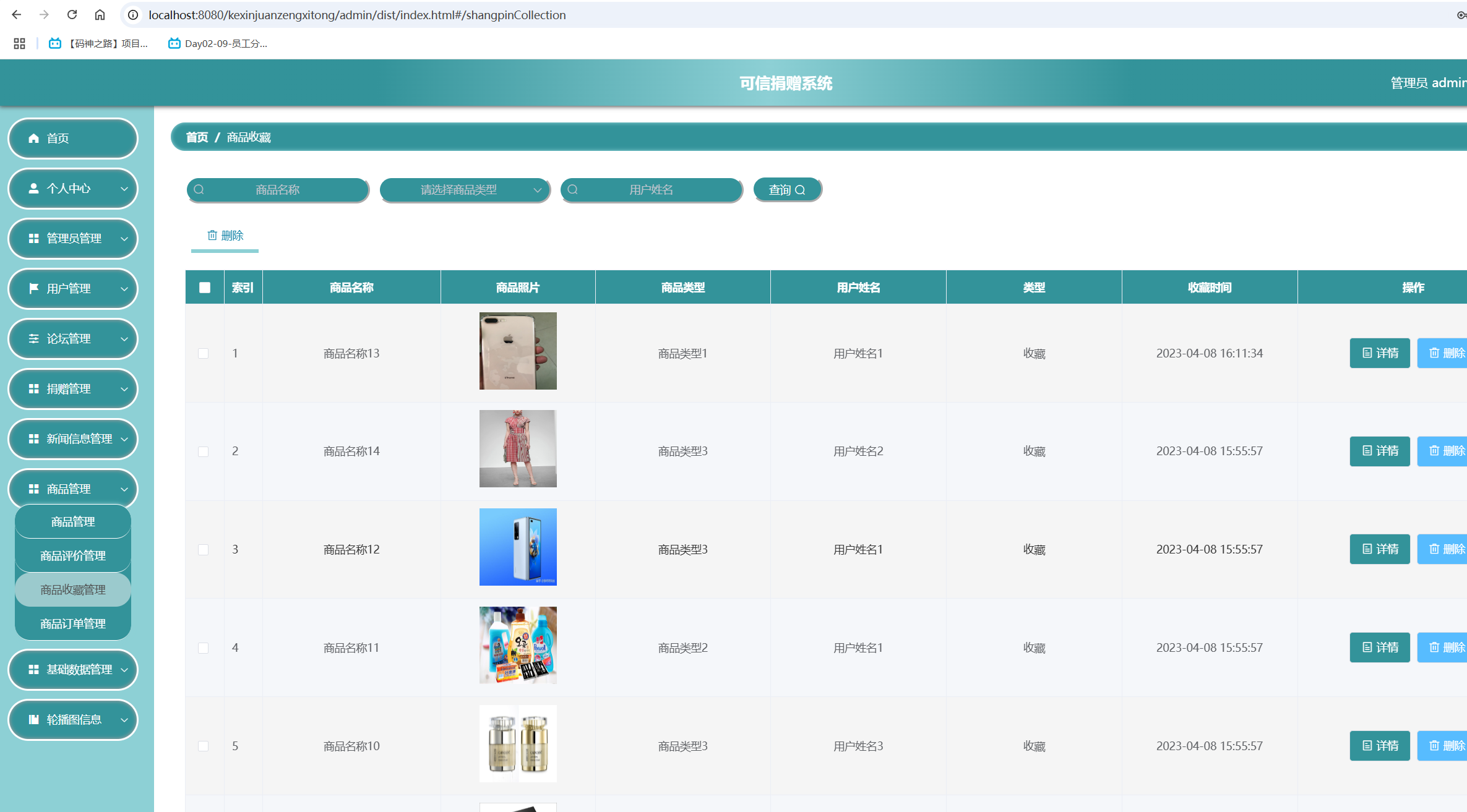This screenshot has width=1467, height=812.
Task: Collapse the 商品管理 sidebar menu
Action: point(73,489)
